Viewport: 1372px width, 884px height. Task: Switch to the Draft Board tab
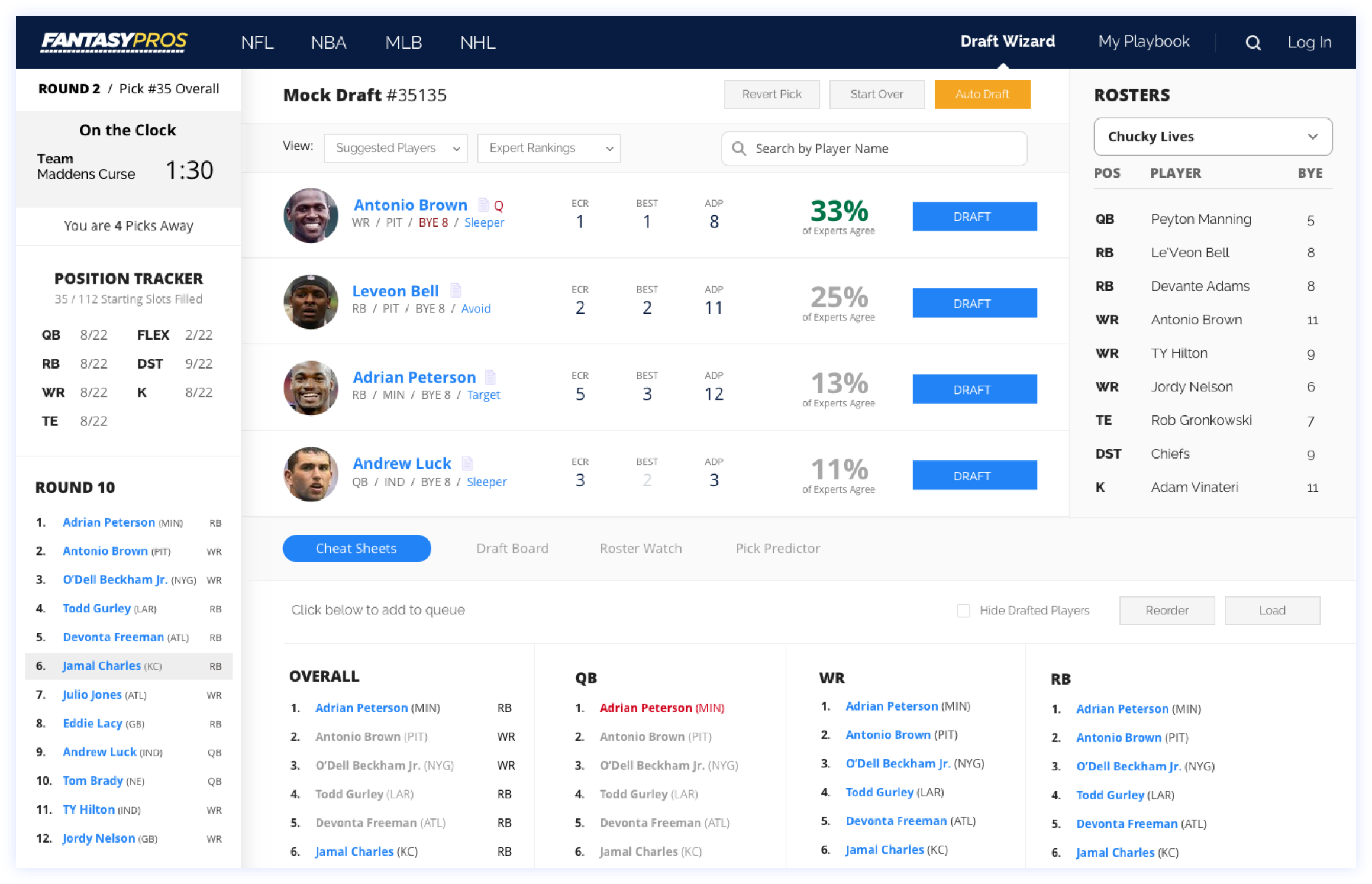point(512,549)
